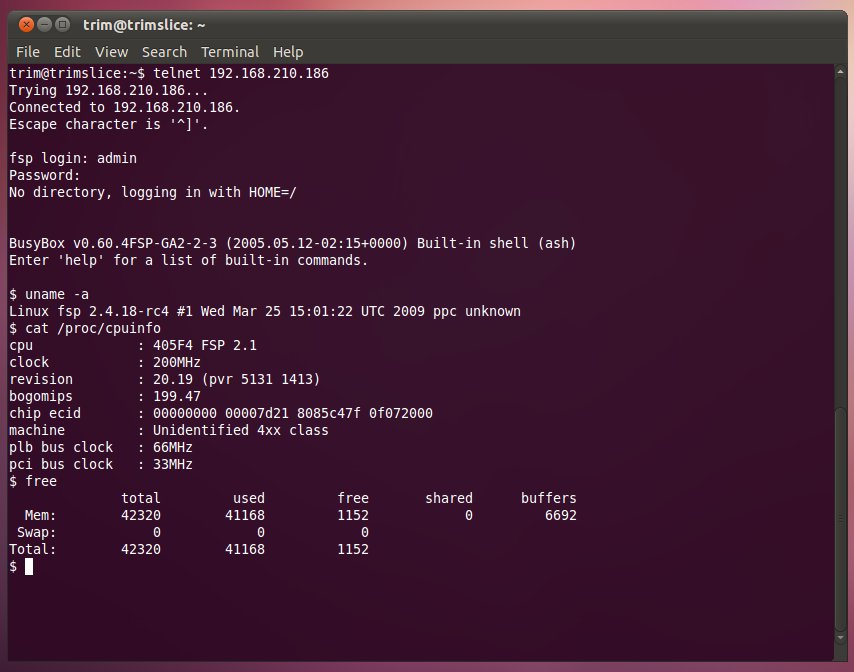
Task: Click the revision value '20.19 (pvr 5131 1413)'
Action: [236, 379]
